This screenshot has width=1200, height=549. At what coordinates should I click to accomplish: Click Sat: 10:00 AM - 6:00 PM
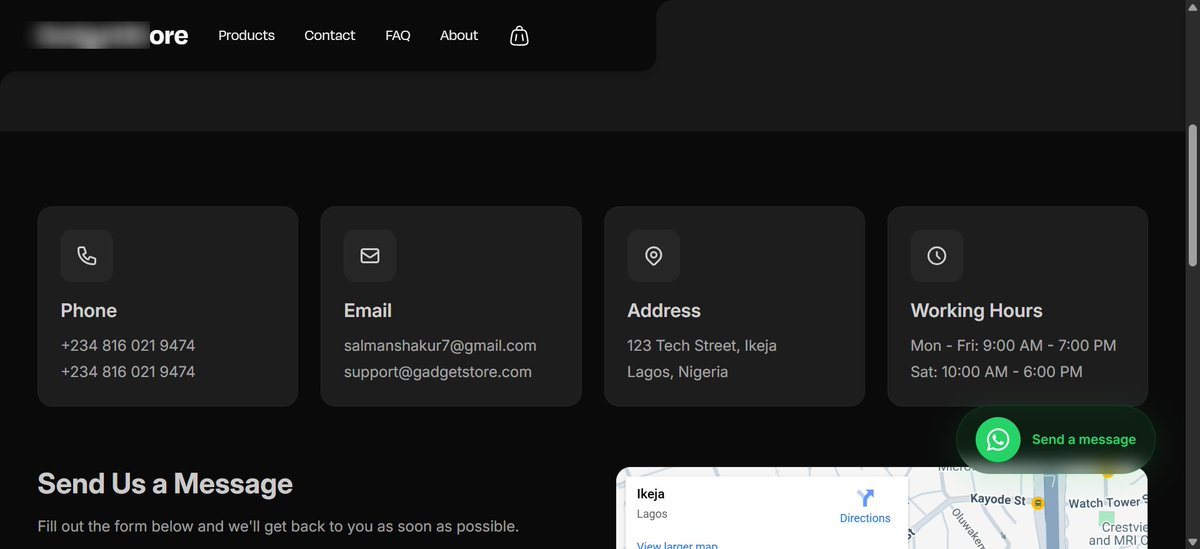996,372
